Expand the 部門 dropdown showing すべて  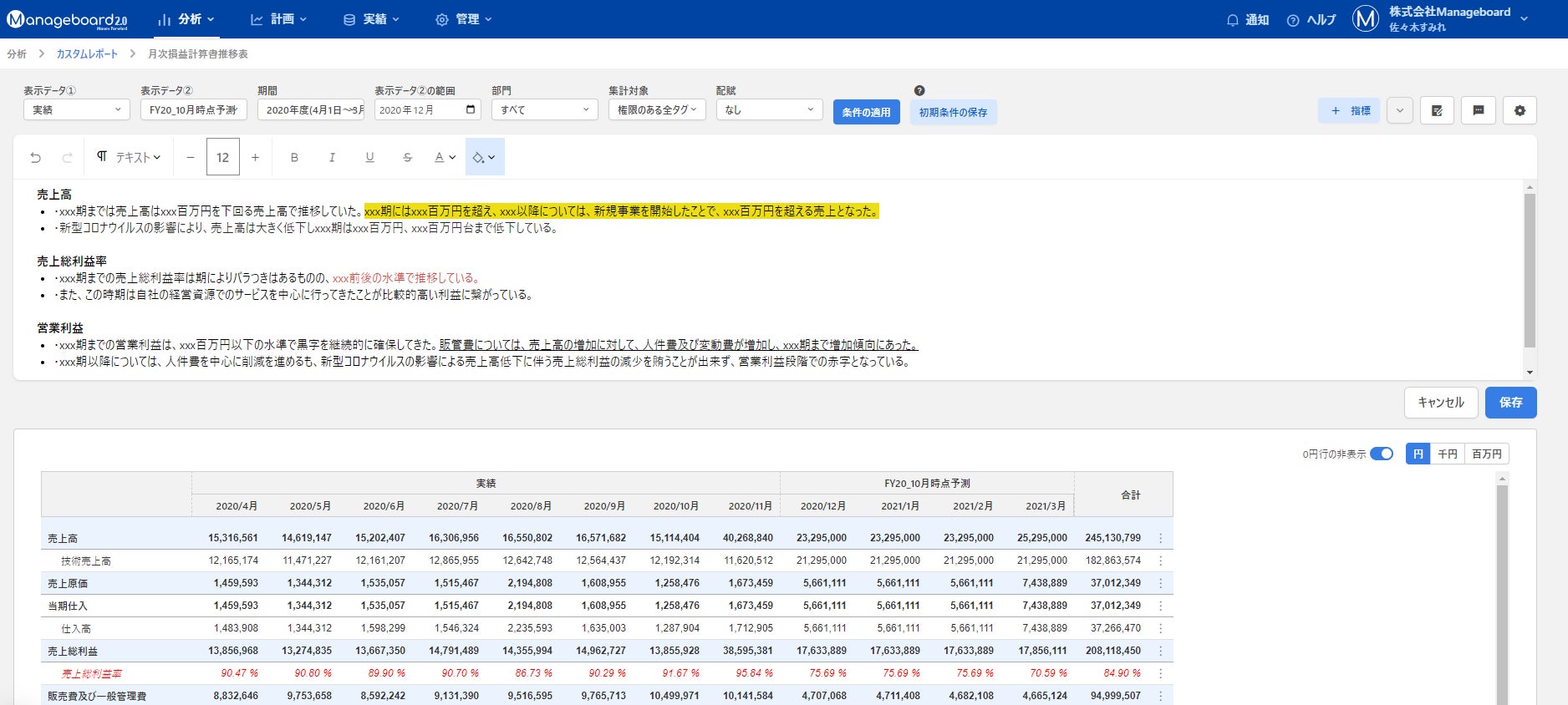(x=544, y=109)
